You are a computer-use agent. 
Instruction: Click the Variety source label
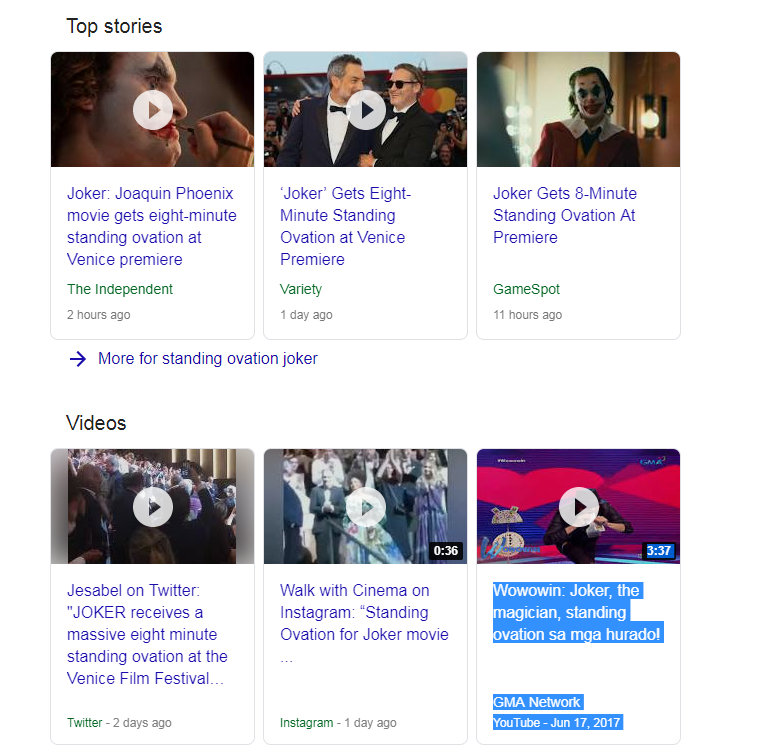click(x=301, y=289)
